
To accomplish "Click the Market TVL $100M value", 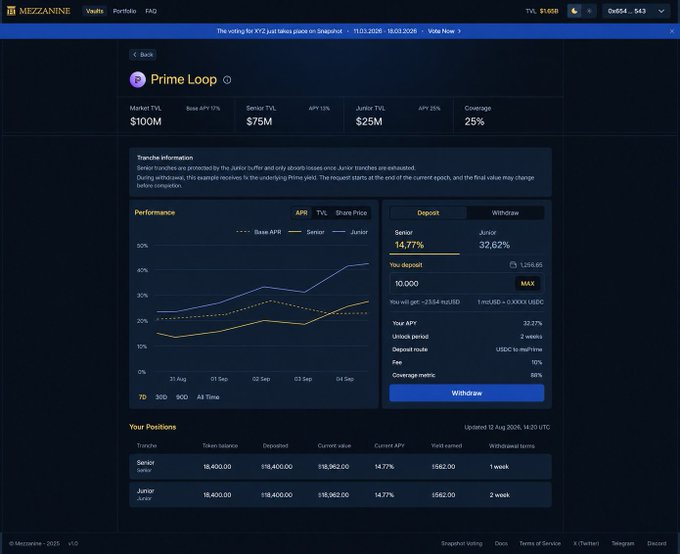I will pos(146,122).
